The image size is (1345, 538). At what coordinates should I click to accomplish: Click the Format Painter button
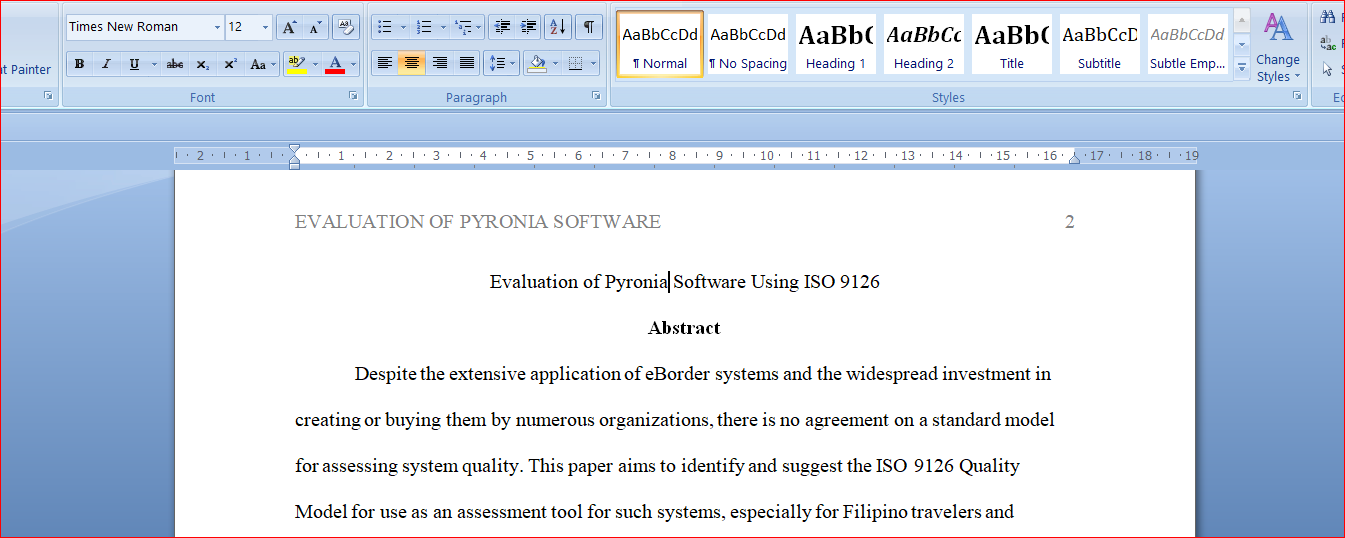(25, 69)
